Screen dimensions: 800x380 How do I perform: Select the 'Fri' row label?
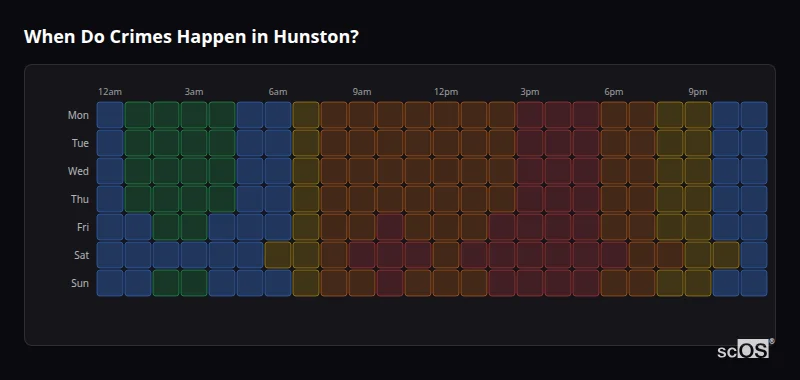click(83, 227)
